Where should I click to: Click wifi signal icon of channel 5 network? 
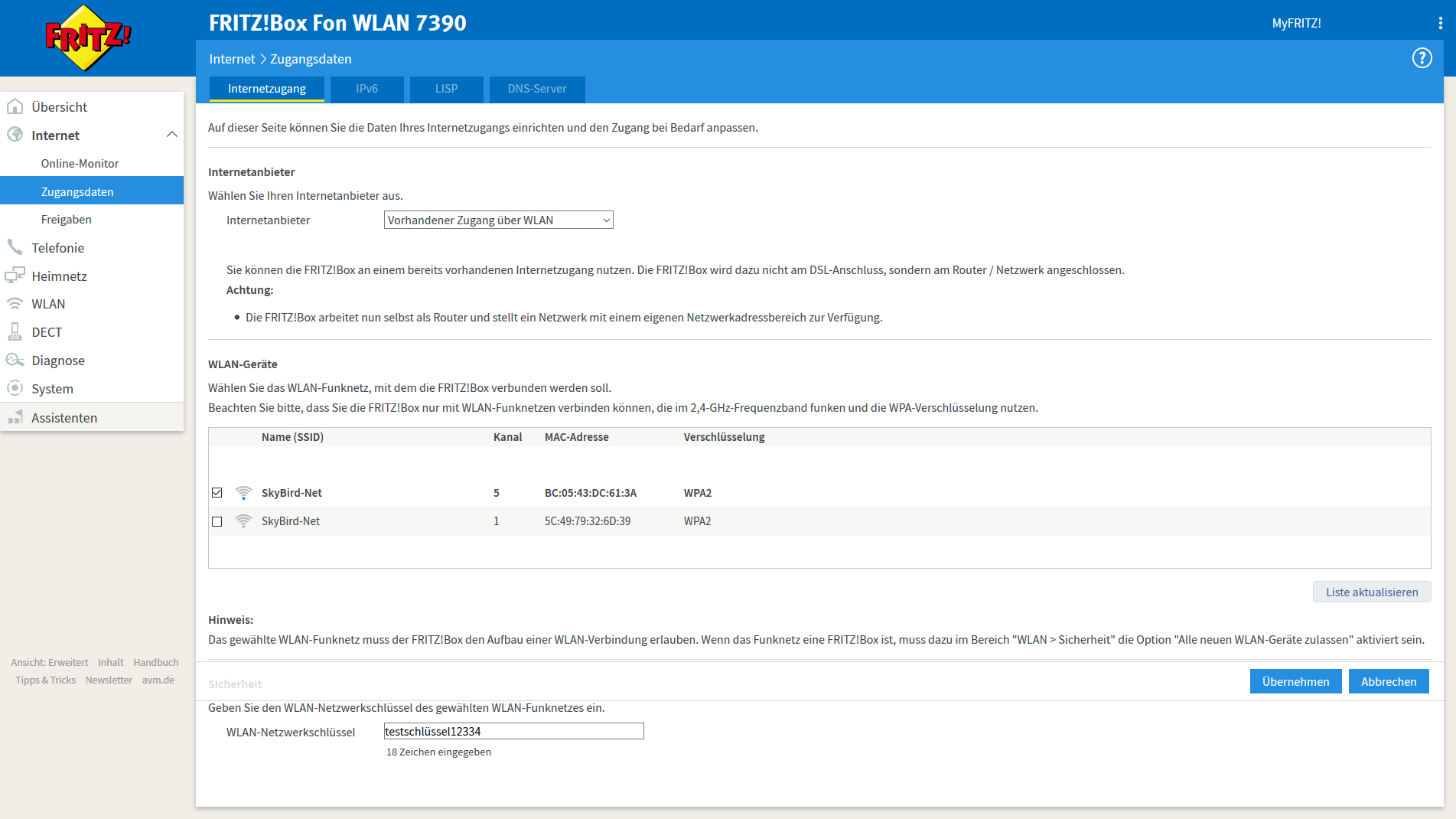click(243, 492)
